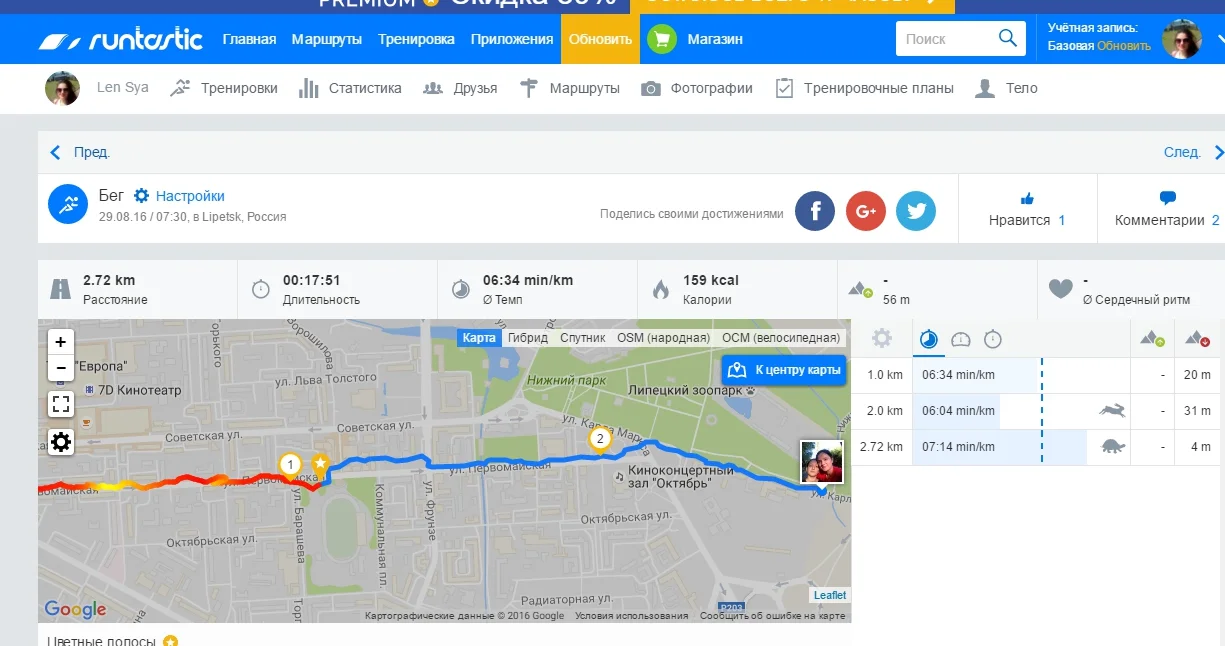
Task: Open the Маршруты top menu
Action: (x=327, y=40)
